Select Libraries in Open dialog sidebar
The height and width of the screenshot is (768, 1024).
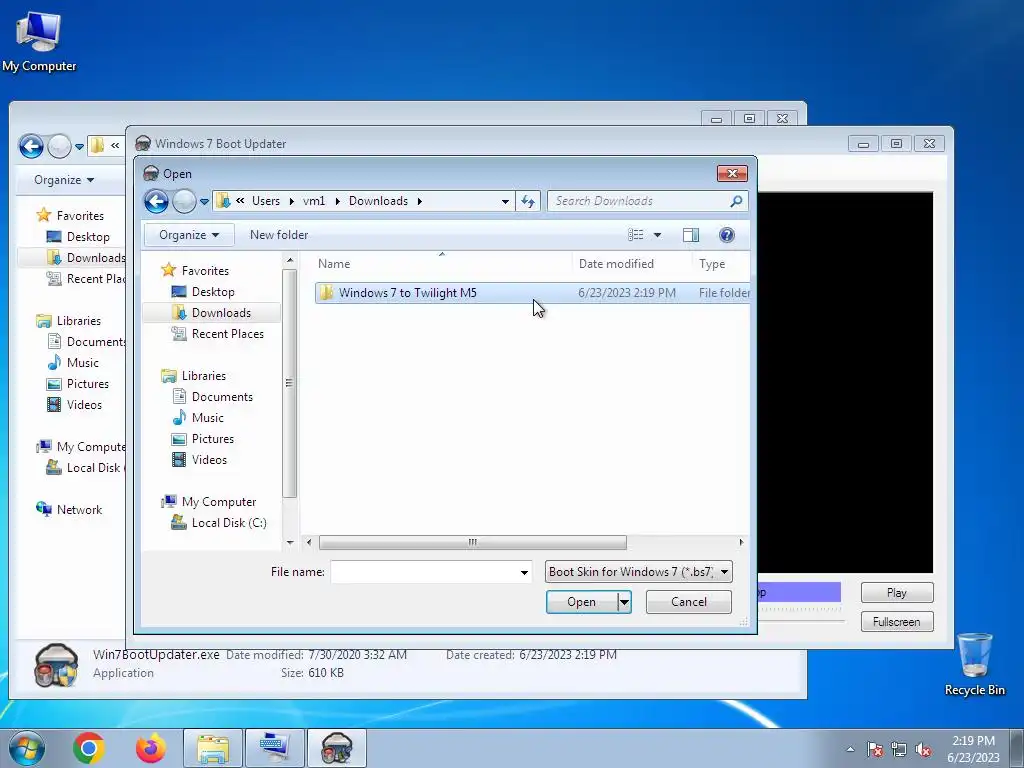[x=204, y=376]
